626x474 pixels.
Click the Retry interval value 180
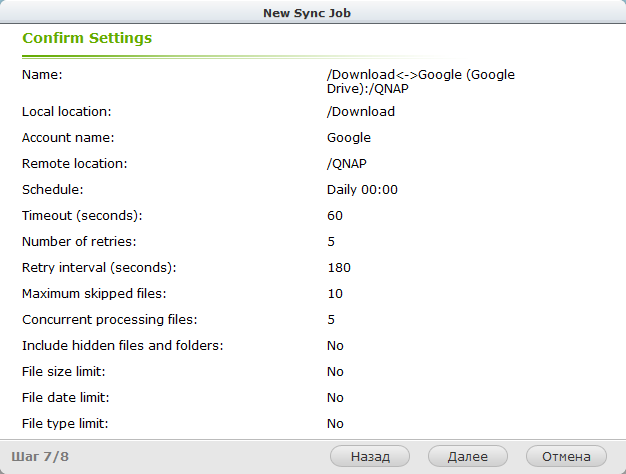click(339, 268)
